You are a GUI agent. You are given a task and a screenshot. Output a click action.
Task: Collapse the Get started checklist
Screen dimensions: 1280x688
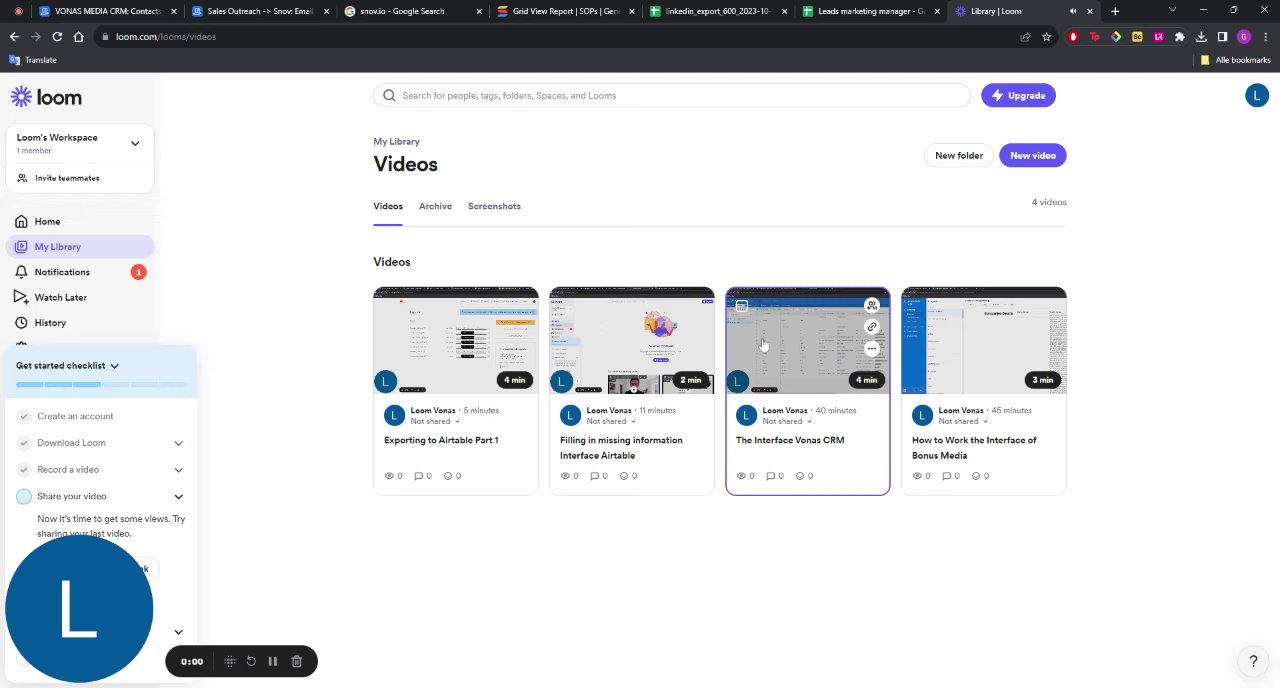(x=114, y=366)
